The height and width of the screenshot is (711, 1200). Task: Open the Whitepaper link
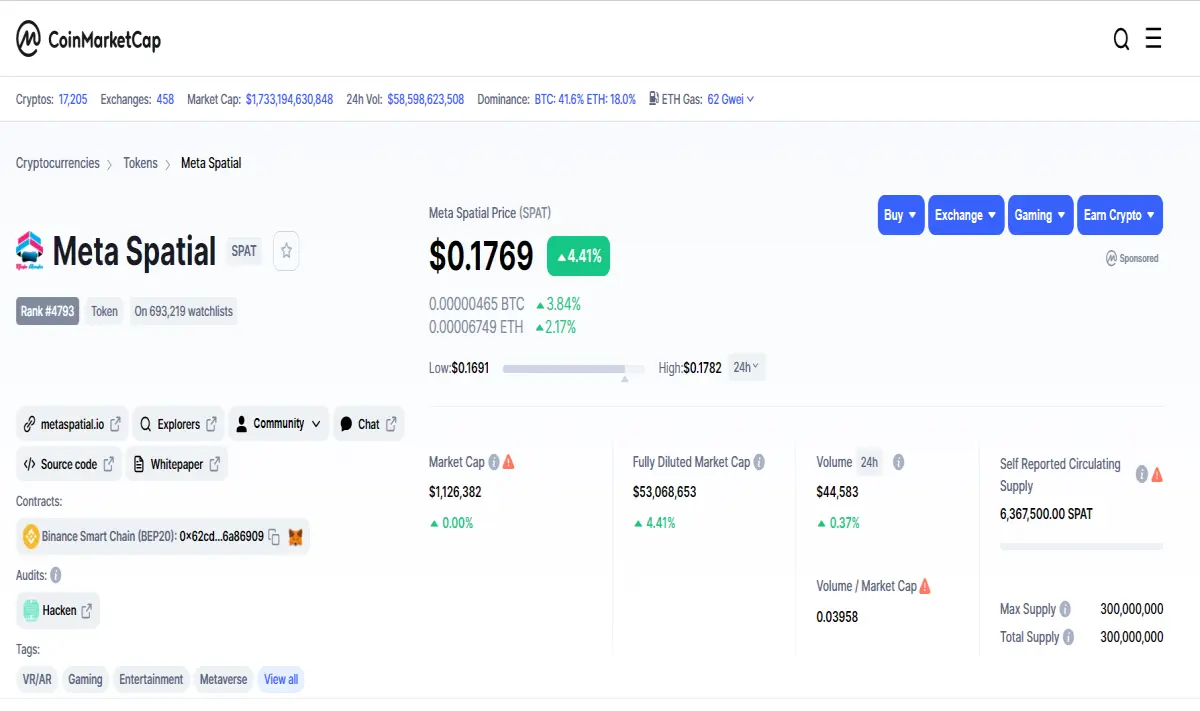pyautogui.click(x=177, y=464)
